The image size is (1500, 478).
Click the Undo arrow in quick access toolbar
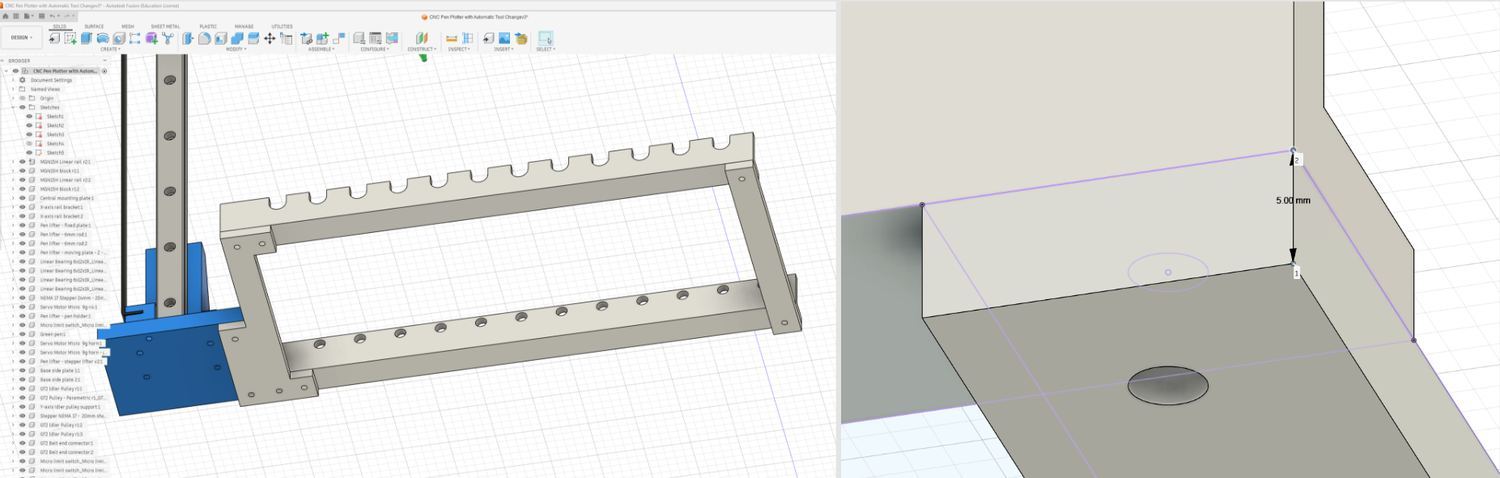[52, 16]
